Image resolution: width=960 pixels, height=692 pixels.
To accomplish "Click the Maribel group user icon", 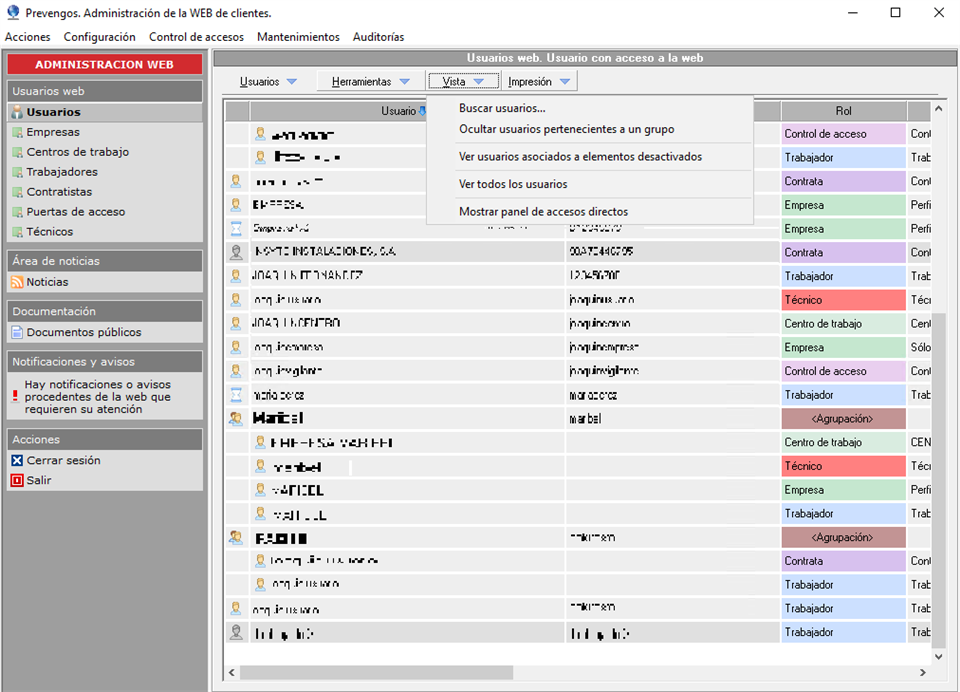I will pyautogui.click(x=236, y=418).
